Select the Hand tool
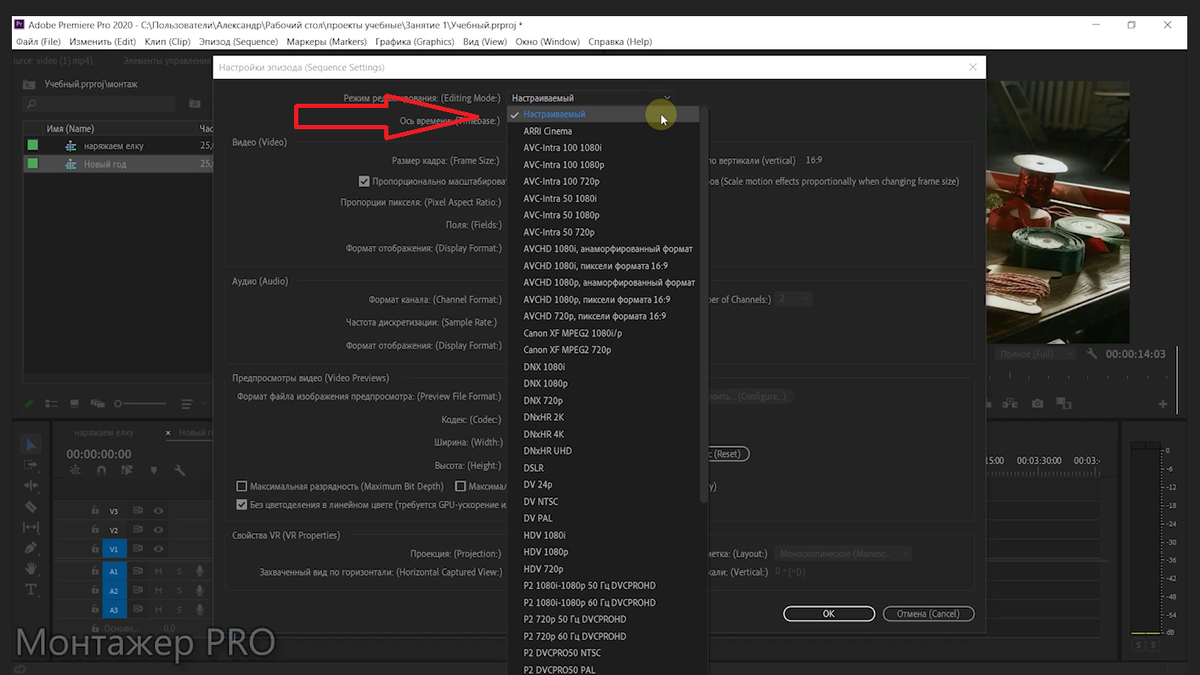Screen dimensions: 1200x675 [x=30, y=569]
